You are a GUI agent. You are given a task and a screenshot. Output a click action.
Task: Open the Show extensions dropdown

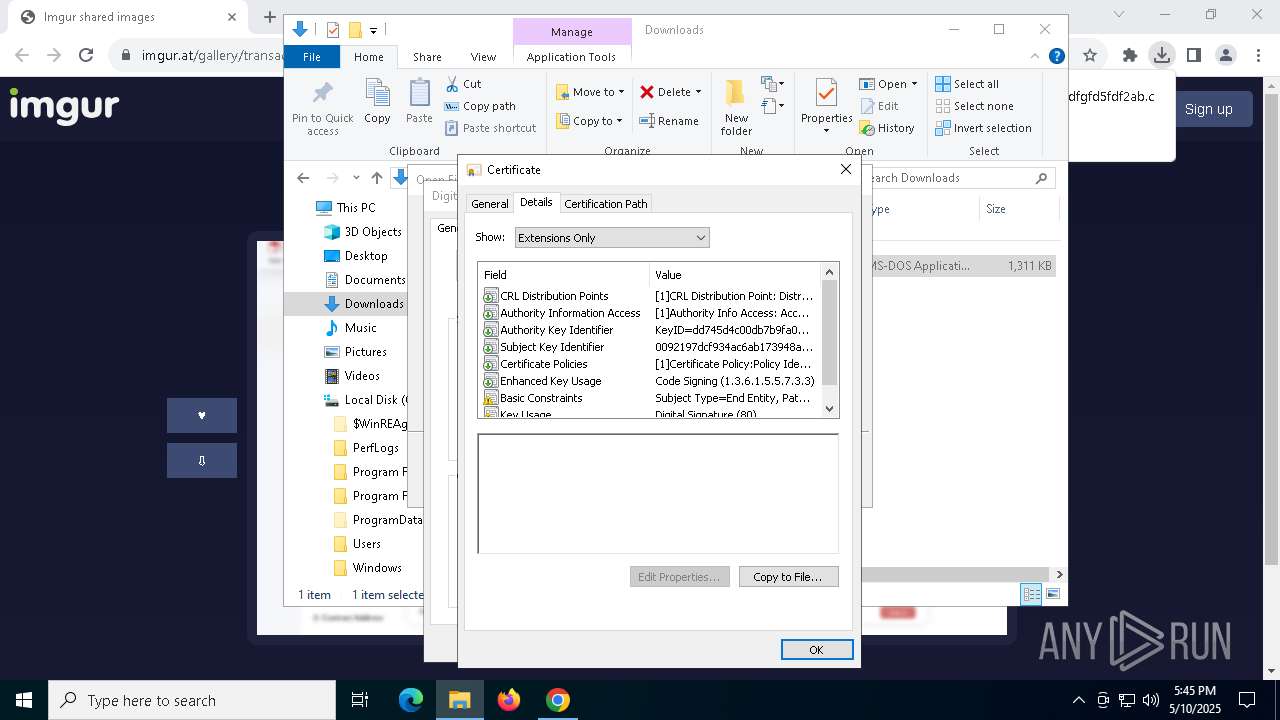pos(612,238)
